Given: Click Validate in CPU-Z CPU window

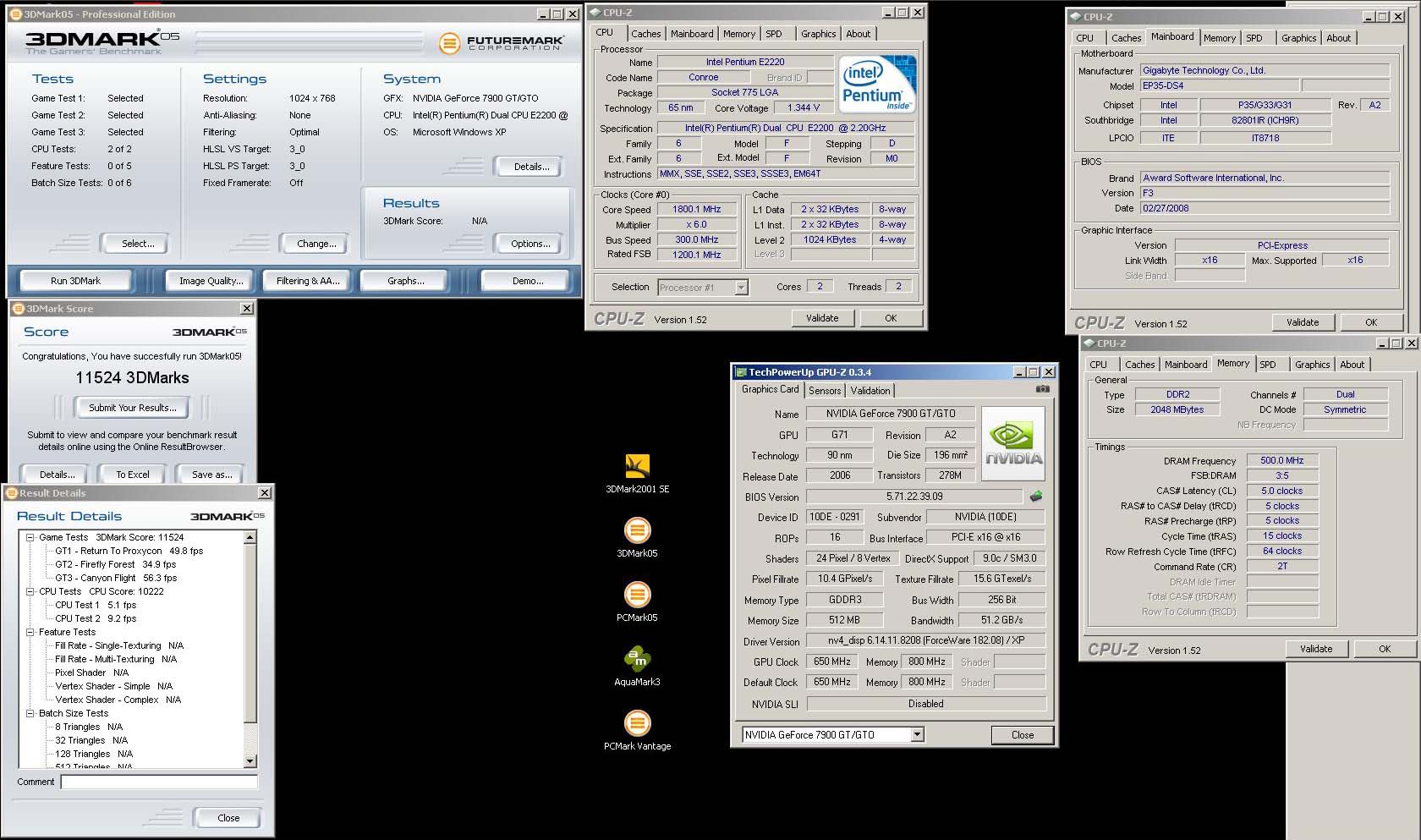Looking at the screenshot, I should [822, 318].
